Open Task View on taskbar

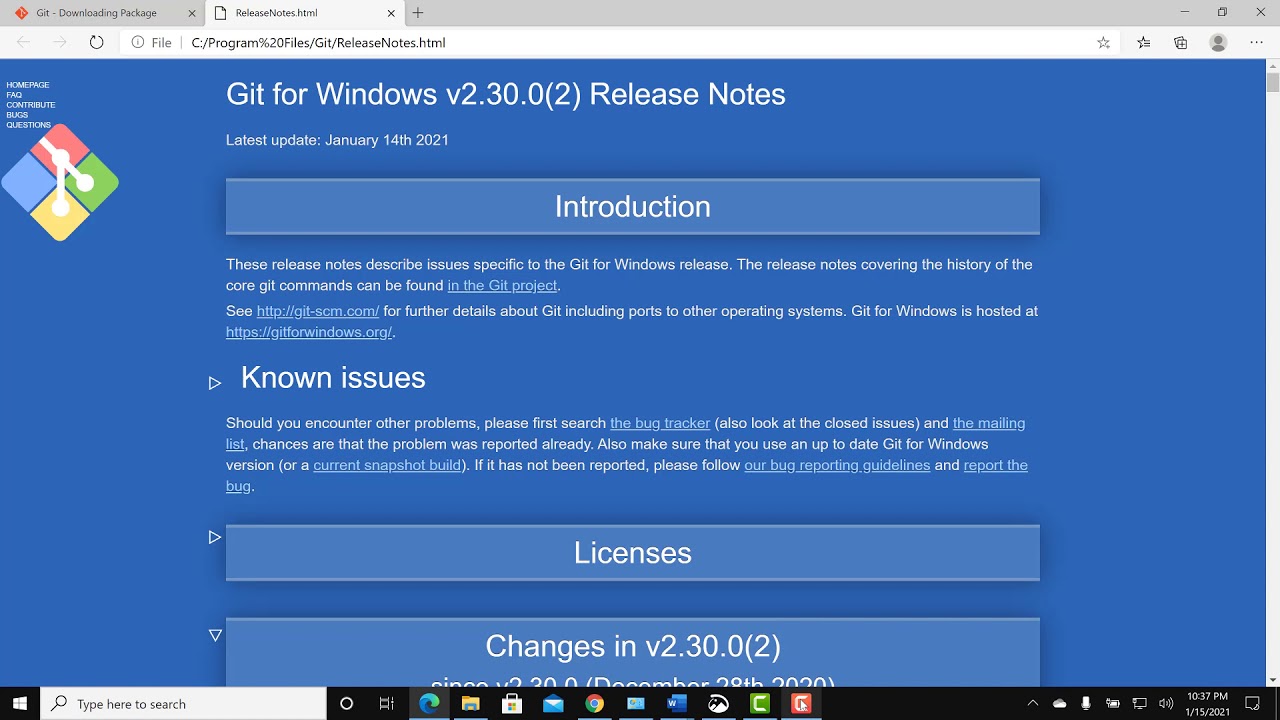(x=386, y=704)
